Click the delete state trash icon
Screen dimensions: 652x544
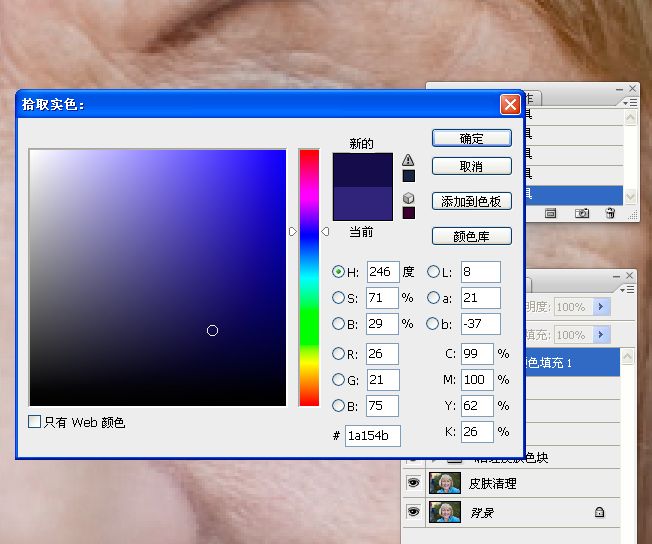click(x=610, y=213)
